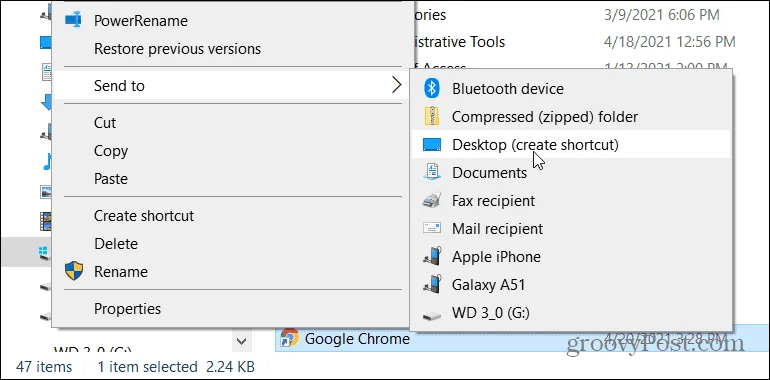
Task: Click the Documents icon in submenu
Action: coord(432,172)
